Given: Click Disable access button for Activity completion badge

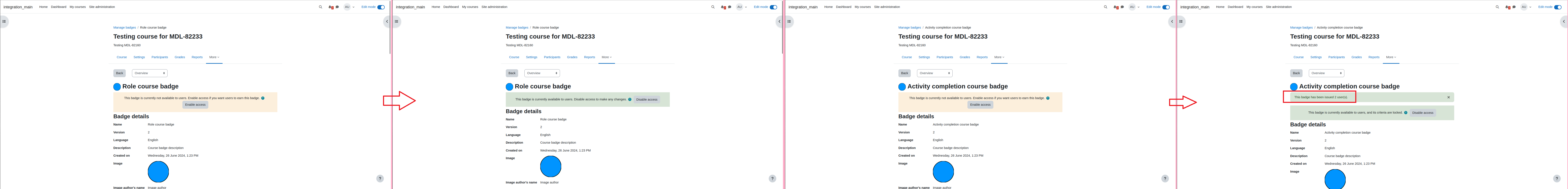Looking at the screenshot, I should tap(1423, 112).
